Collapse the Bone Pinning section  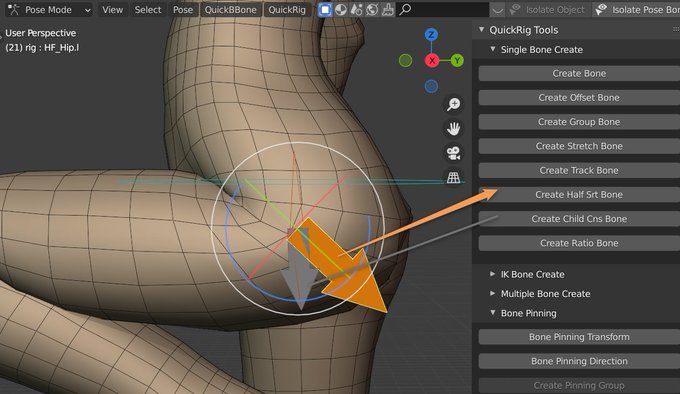click(x=493, y=313)
